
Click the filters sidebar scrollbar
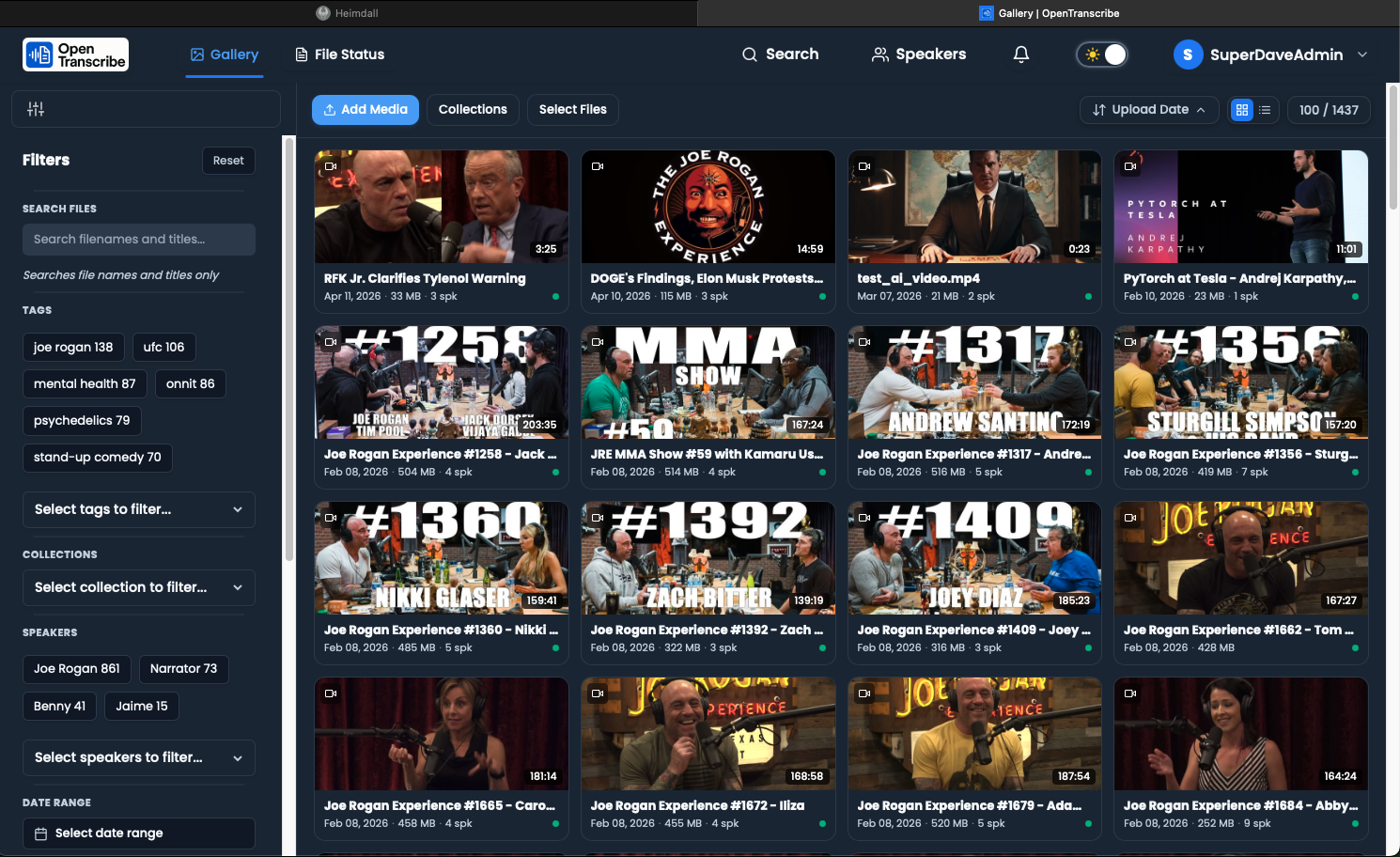289,350
